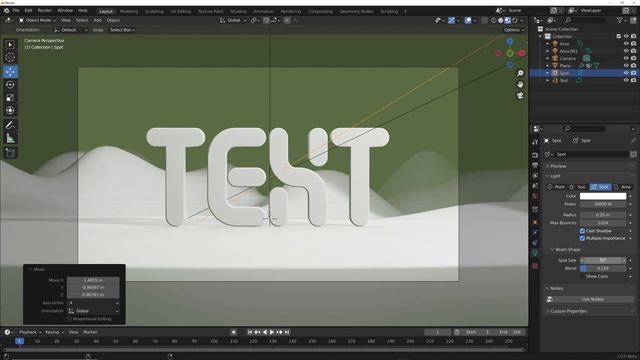
Task: Click the Spot Size slider field
Action: (x=603, y=260)
